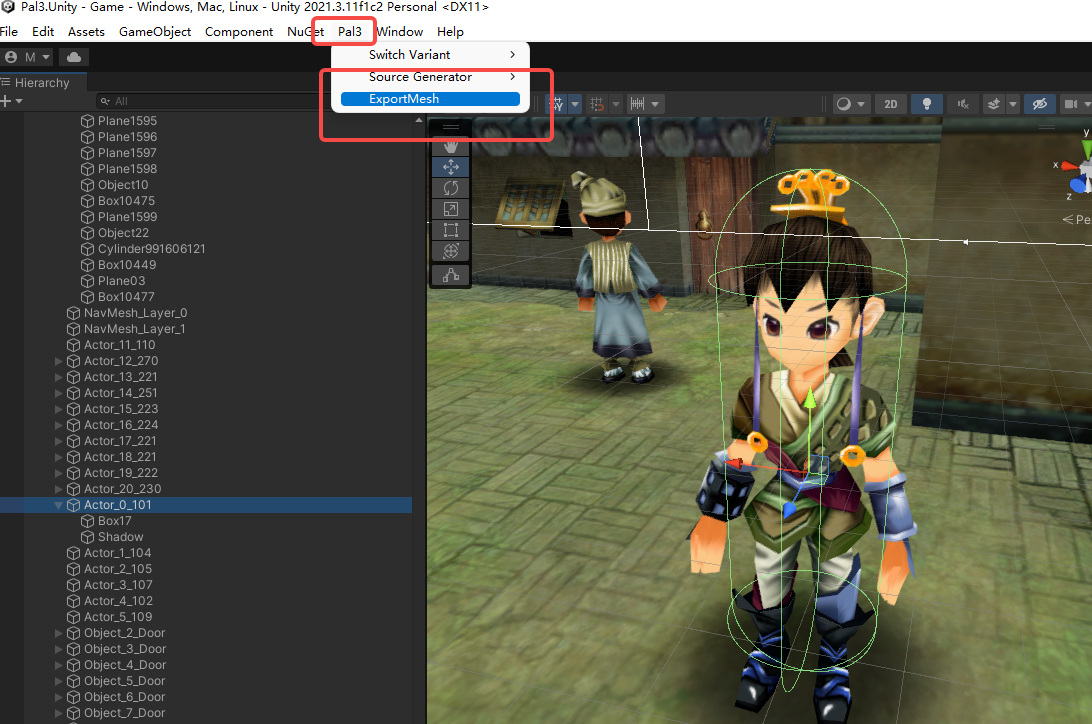Select the Hand tool in the Scene view
Image resolution: width=1092 pixels, height=724 pixels.
[x=450, y=148]
